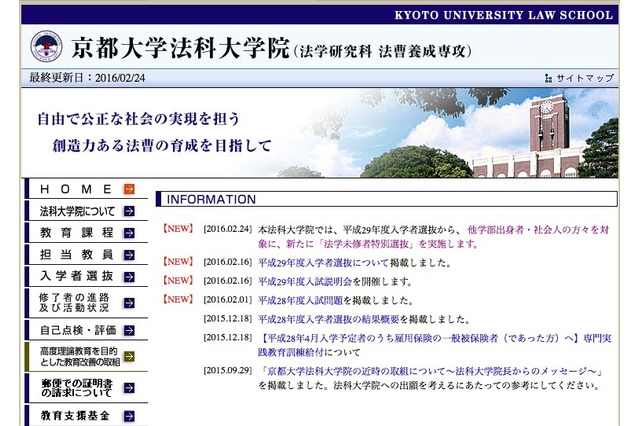Click the INFORMATION section heading
The image size is (640, 426).
211,199
